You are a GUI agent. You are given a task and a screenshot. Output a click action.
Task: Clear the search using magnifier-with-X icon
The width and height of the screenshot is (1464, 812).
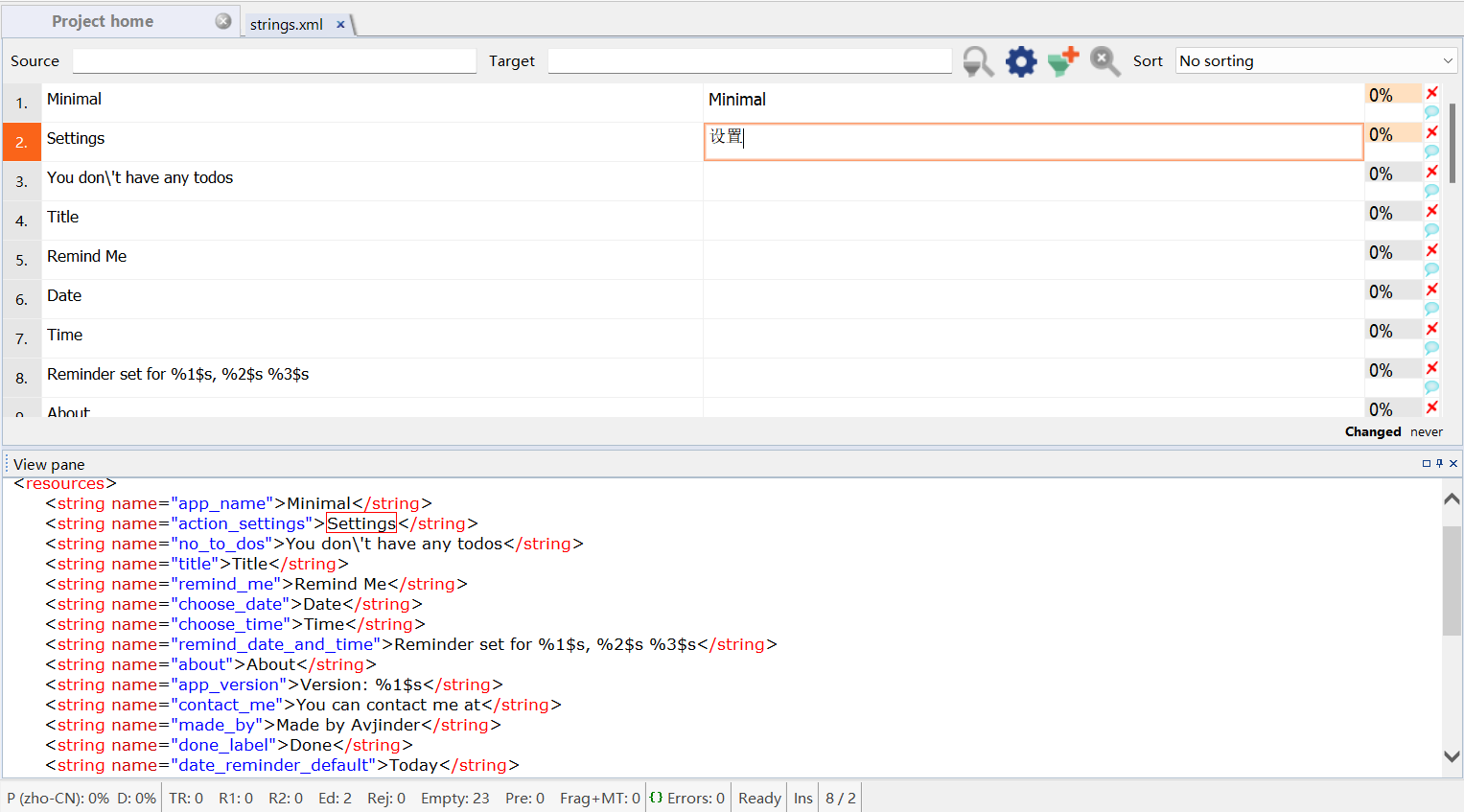[1104, 60]
